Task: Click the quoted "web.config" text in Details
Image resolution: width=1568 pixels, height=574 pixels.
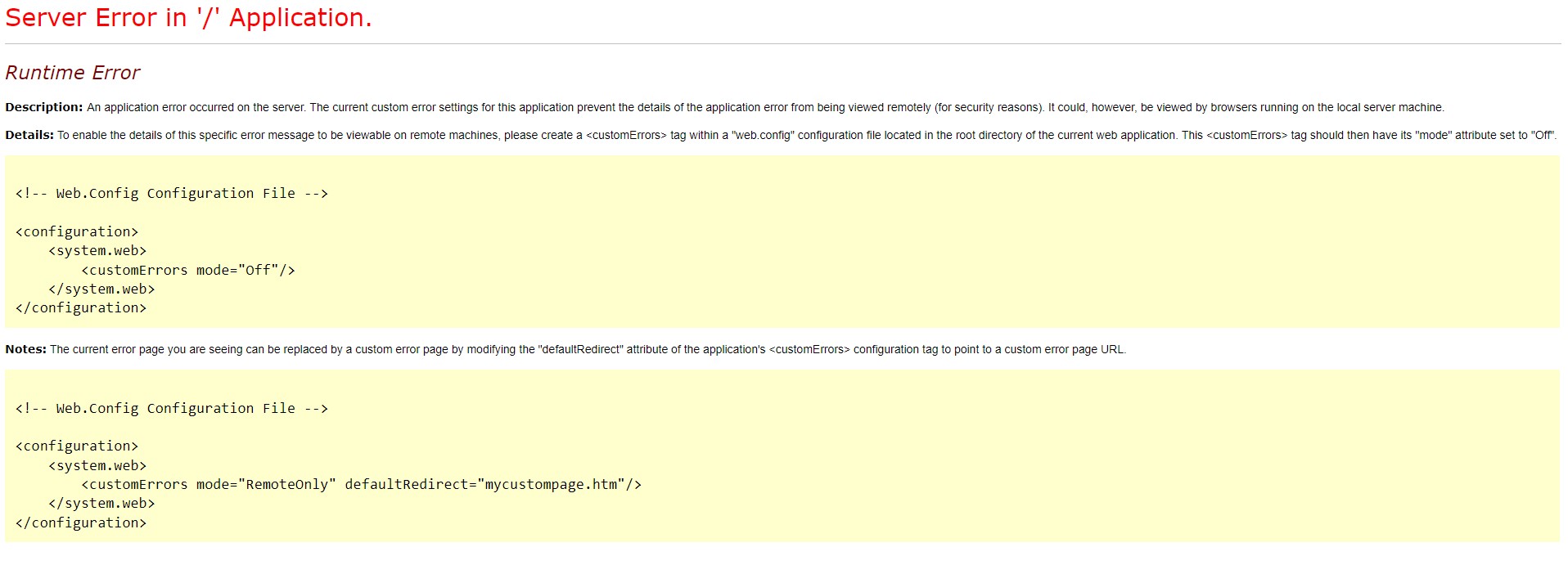Action: [x=763, y=135]
